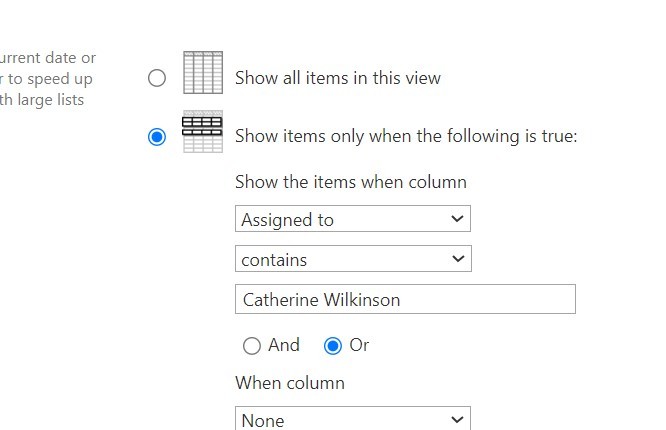Click the "When column" heading text
The image size is (666, 430).
(290, 383)
